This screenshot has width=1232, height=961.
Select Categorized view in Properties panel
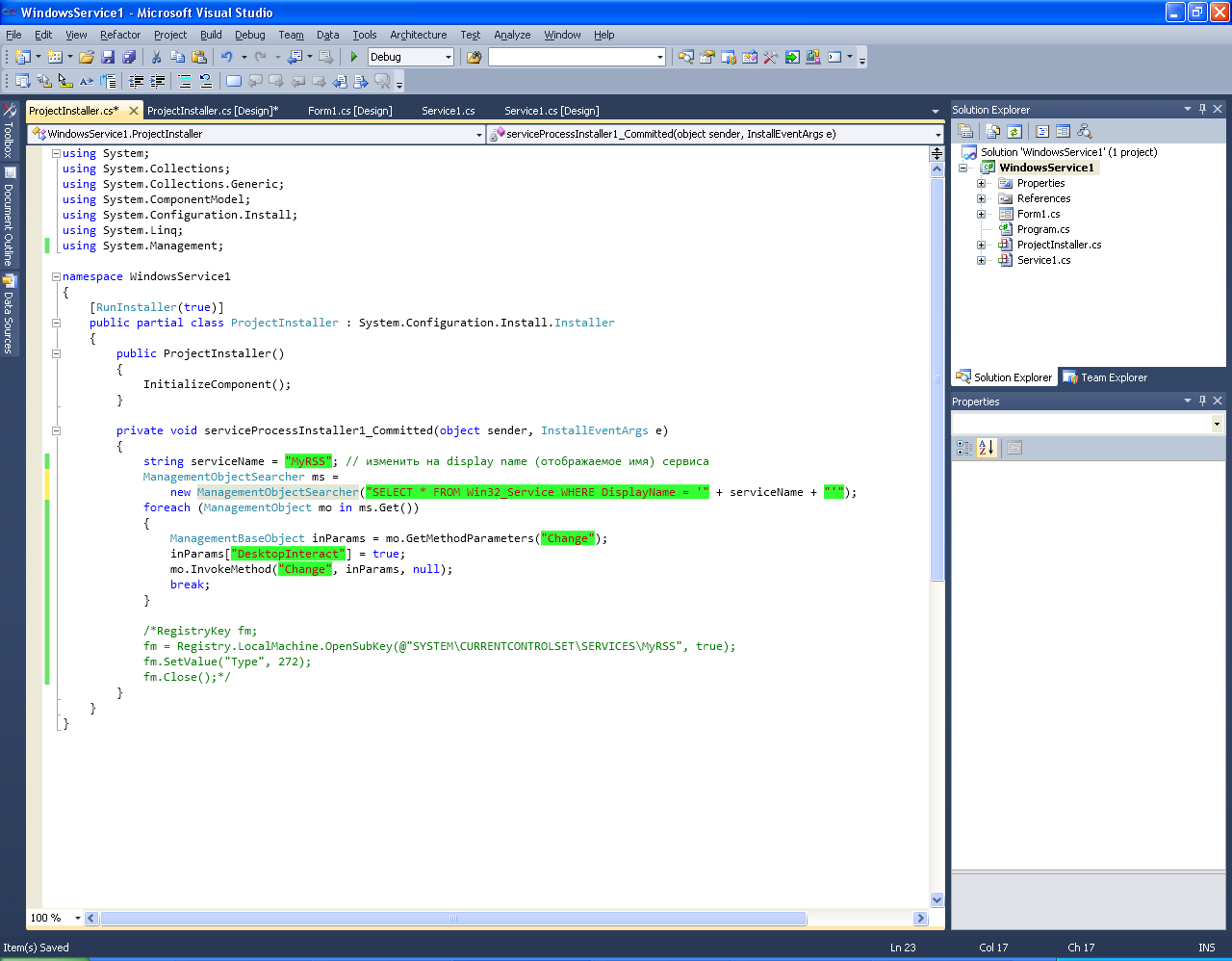click(x=964, y=447)
